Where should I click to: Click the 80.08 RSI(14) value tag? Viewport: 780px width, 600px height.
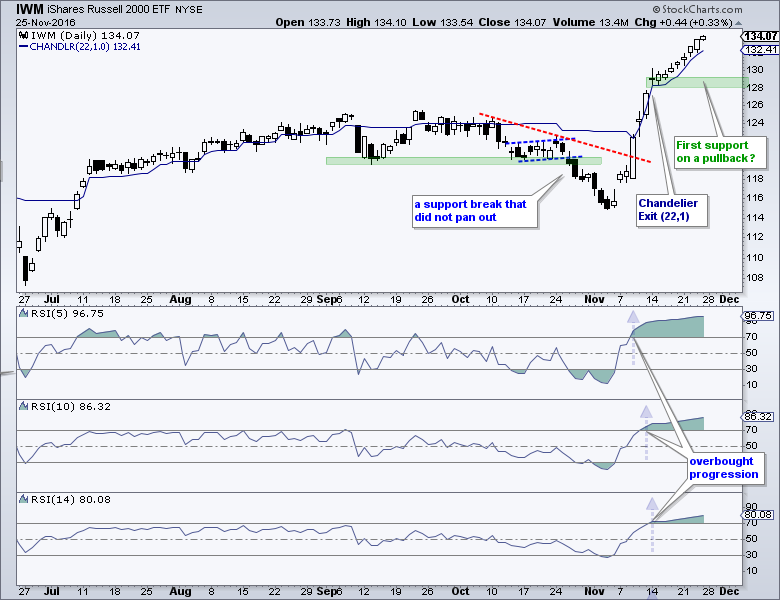(759, 514)
